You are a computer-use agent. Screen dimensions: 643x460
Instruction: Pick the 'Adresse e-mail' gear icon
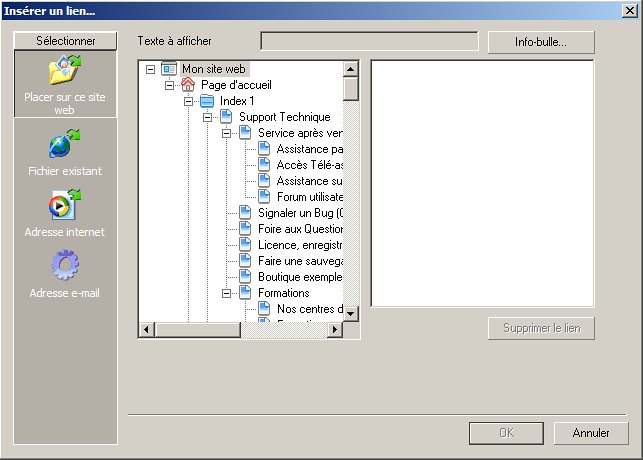pos(65,266)
